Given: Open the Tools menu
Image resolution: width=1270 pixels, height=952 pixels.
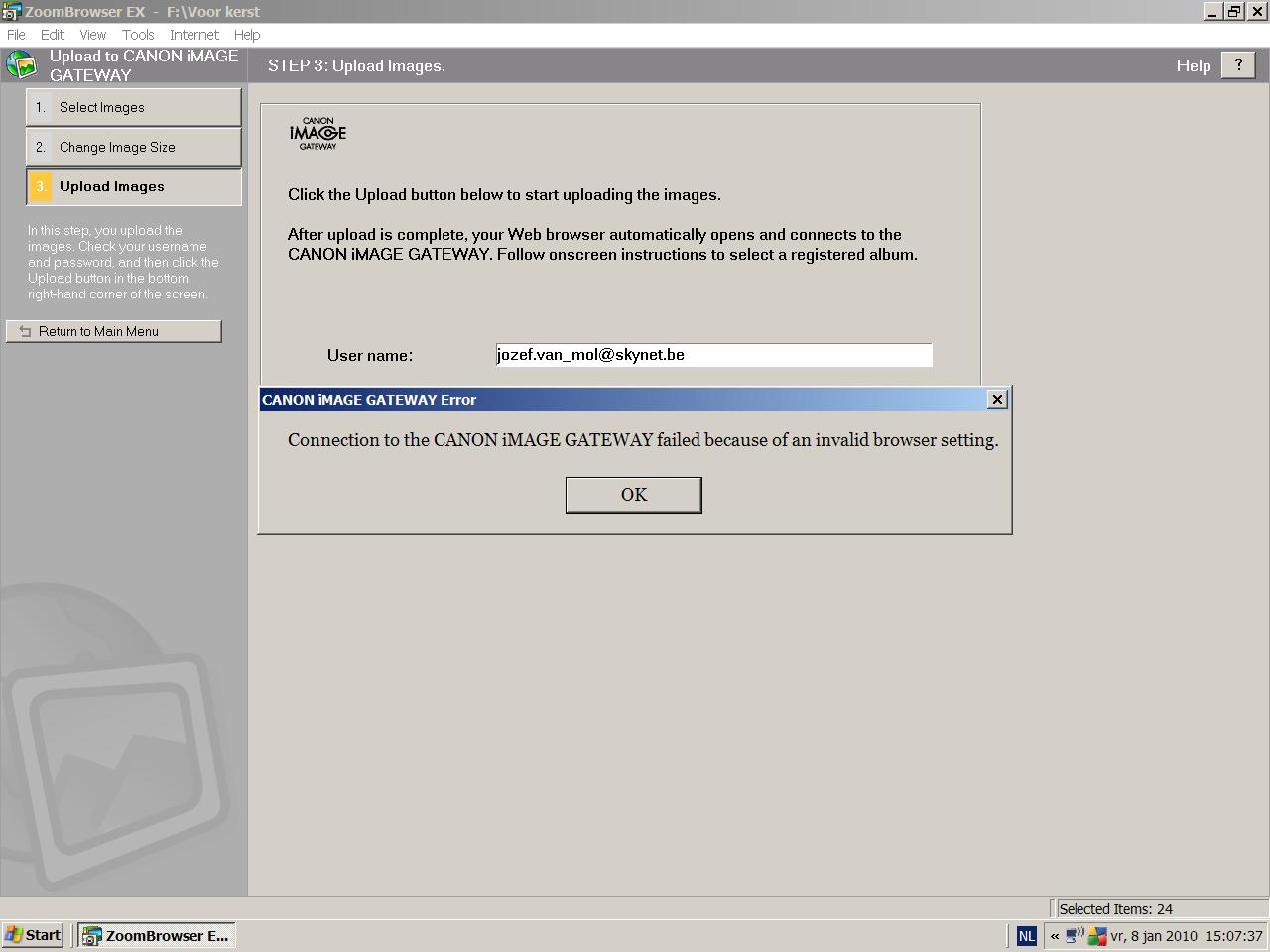Looking at the screenshot, I should 138,34.
